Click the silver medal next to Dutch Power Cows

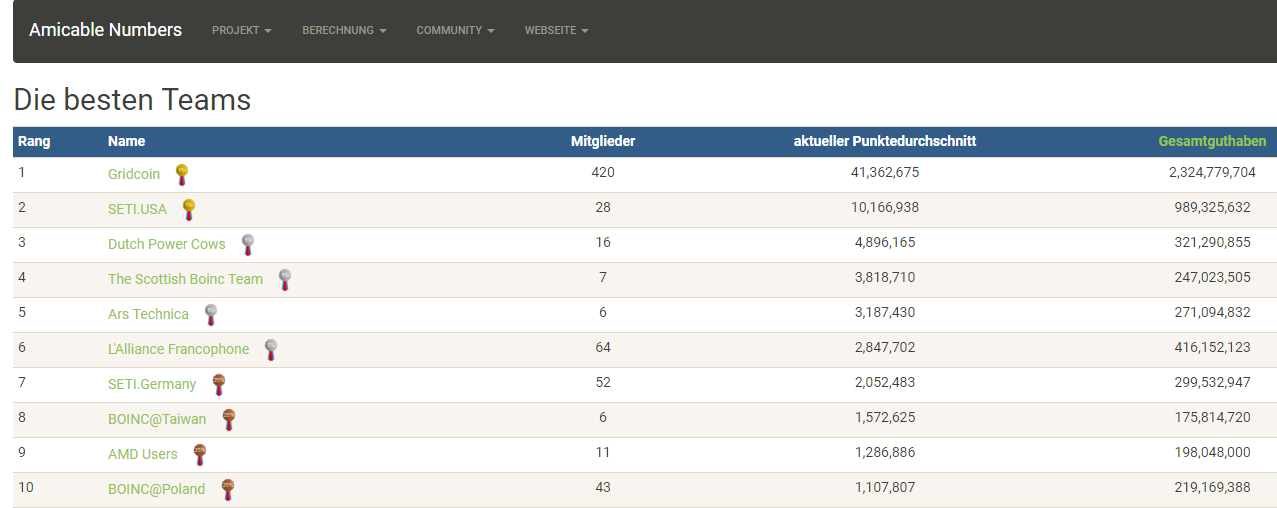[247, 245]
